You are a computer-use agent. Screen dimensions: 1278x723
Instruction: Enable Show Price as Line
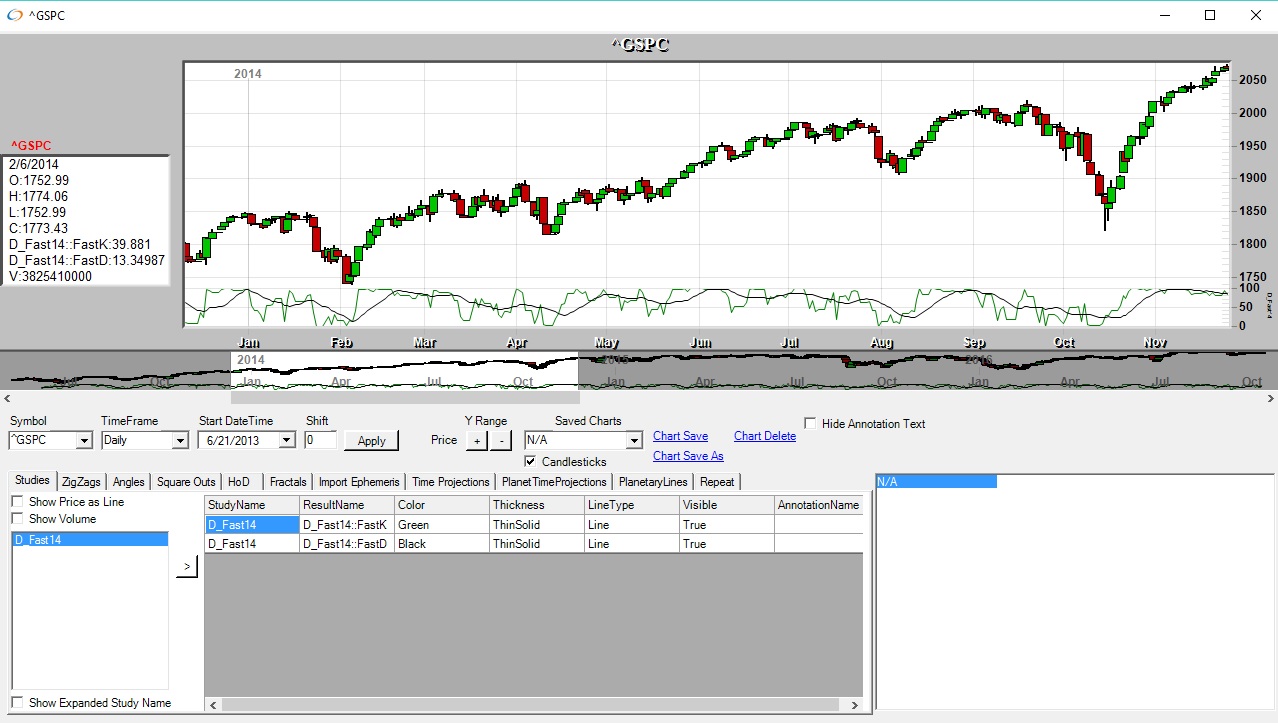pos(17,502)
